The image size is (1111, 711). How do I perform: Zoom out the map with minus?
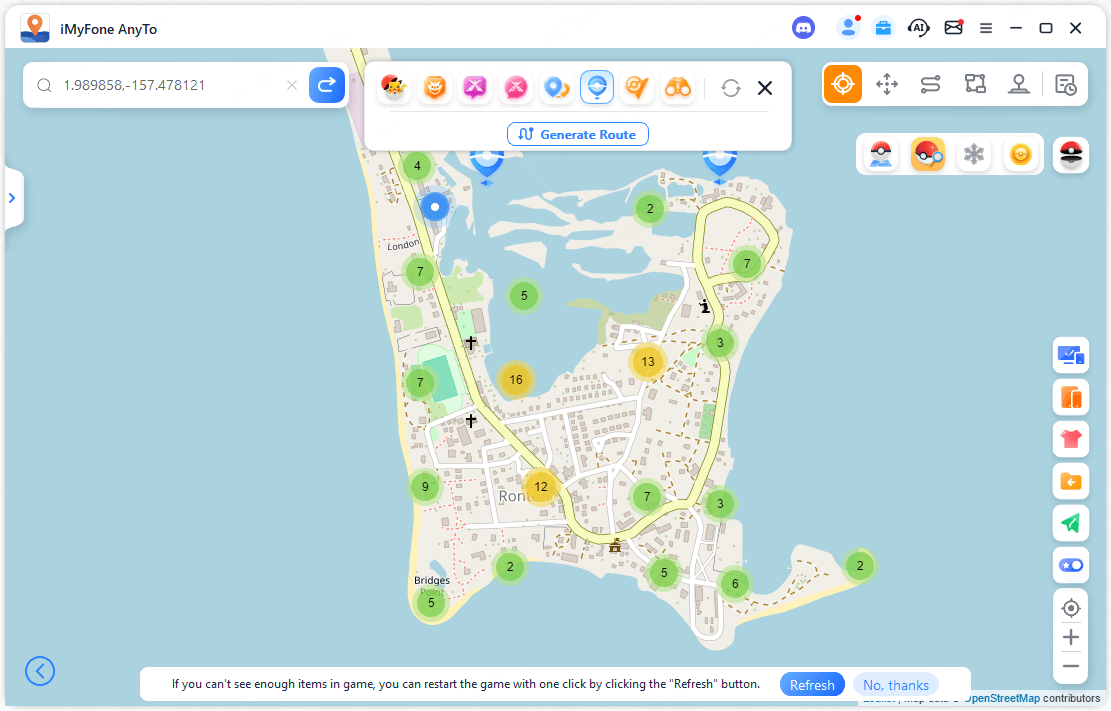[x=1071, y=666]
